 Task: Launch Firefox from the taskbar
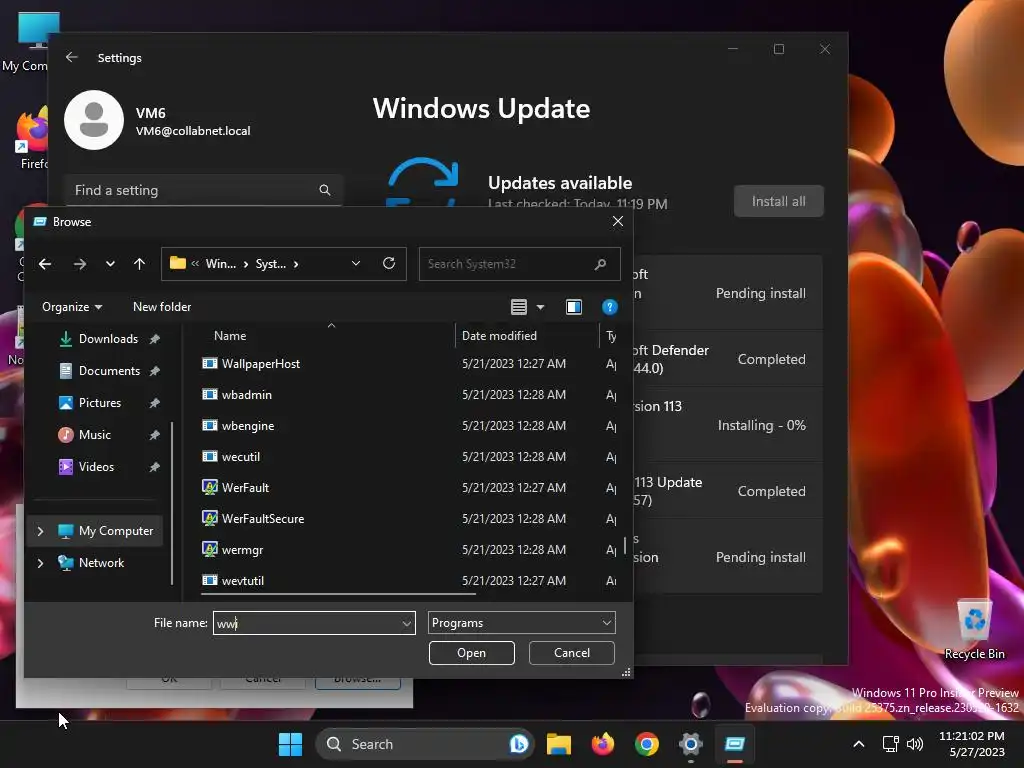tap(603, 744)
